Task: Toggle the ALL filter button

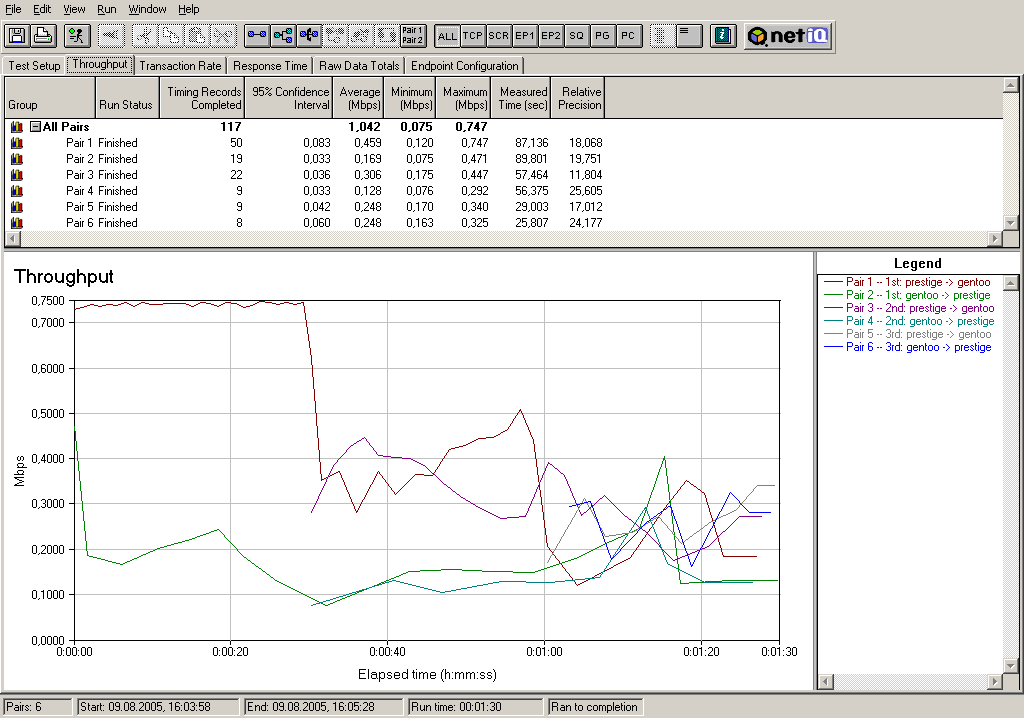Action: point(447,36)
